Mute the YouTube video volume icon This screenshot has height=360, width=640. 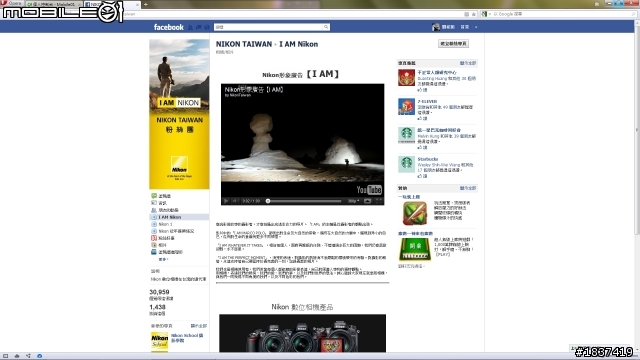click(x=235, y=201)
